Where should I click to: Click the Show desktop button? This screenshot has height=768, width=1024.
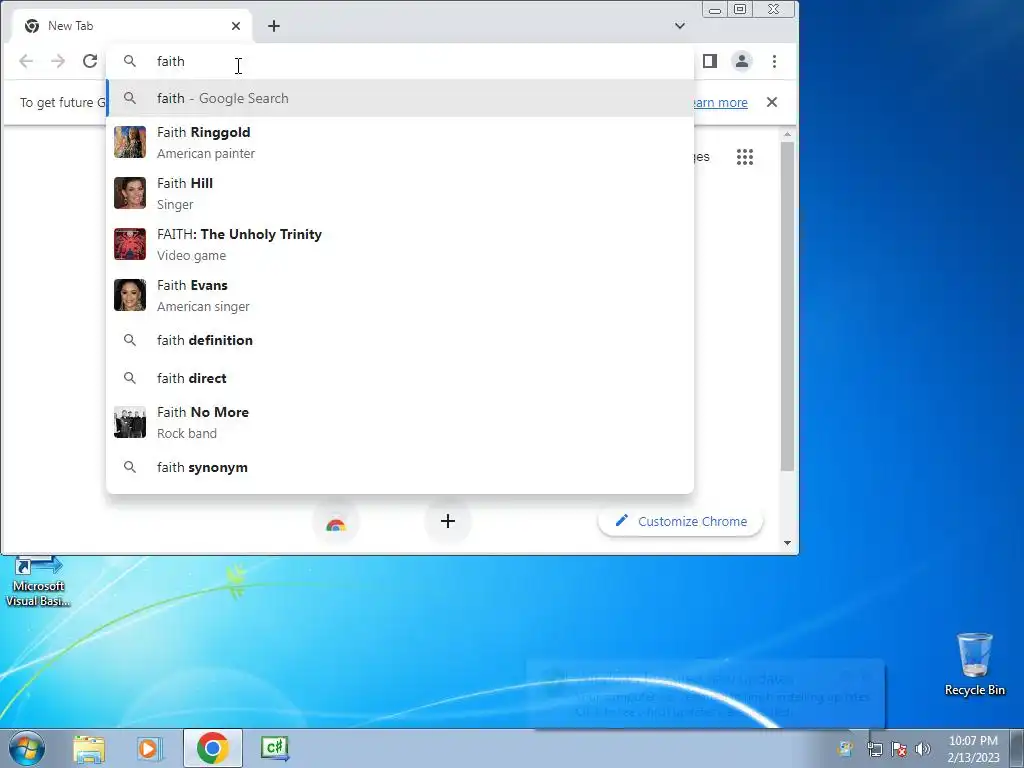tap(1017, 748)
